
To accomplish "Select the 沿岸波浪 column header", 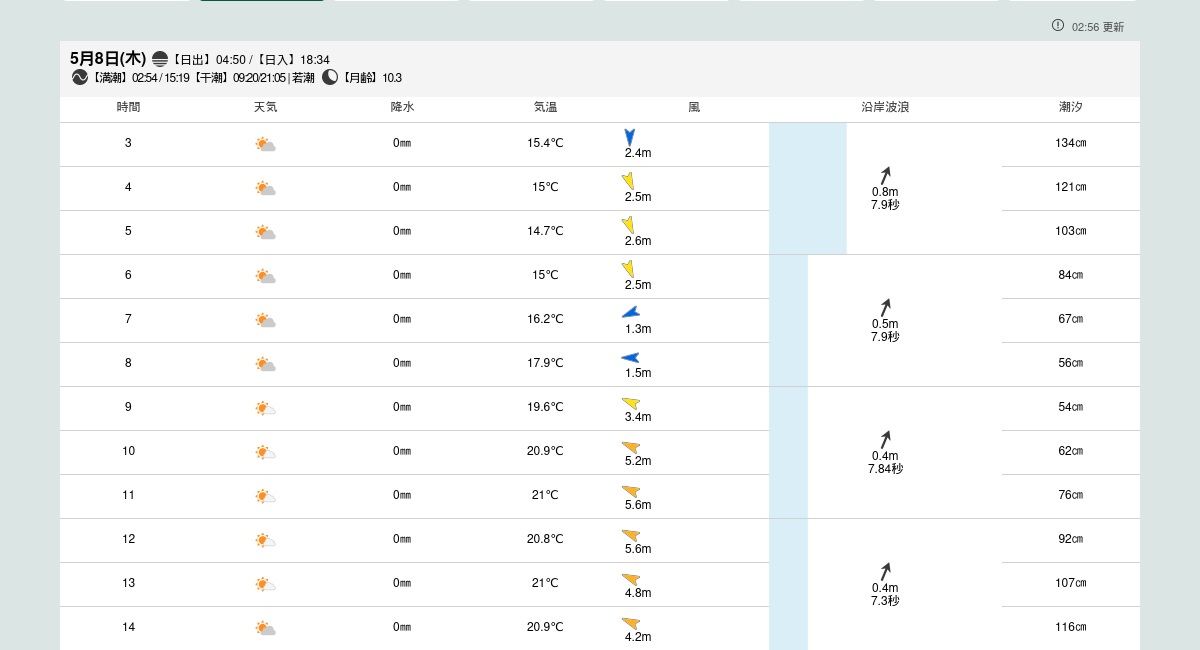I will (x=885, y=107).
